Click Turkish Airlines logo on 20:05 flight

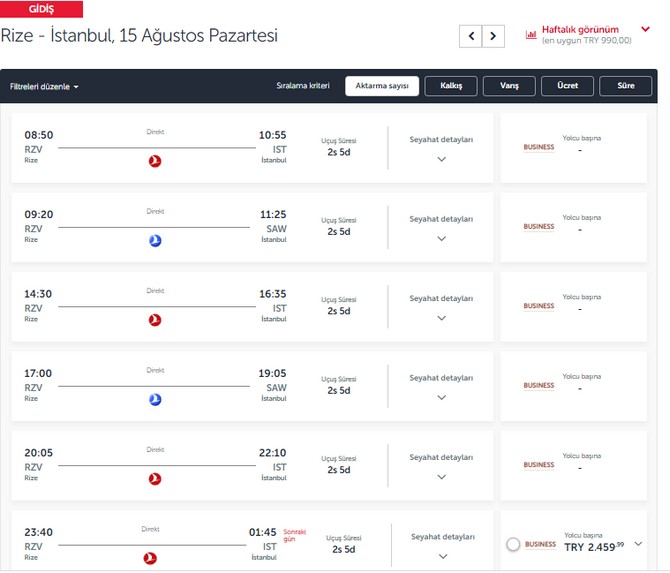pyautogui.click(x=155, y=479)
